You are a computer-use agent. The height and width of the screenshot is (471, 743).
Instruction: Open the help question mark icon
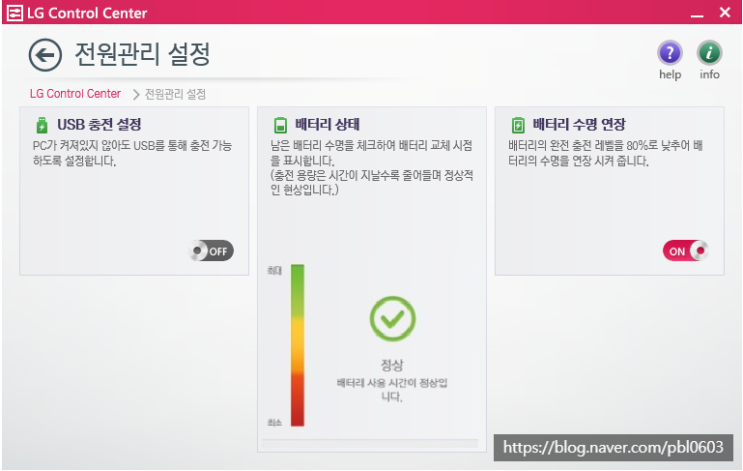(x=670, y=53)
